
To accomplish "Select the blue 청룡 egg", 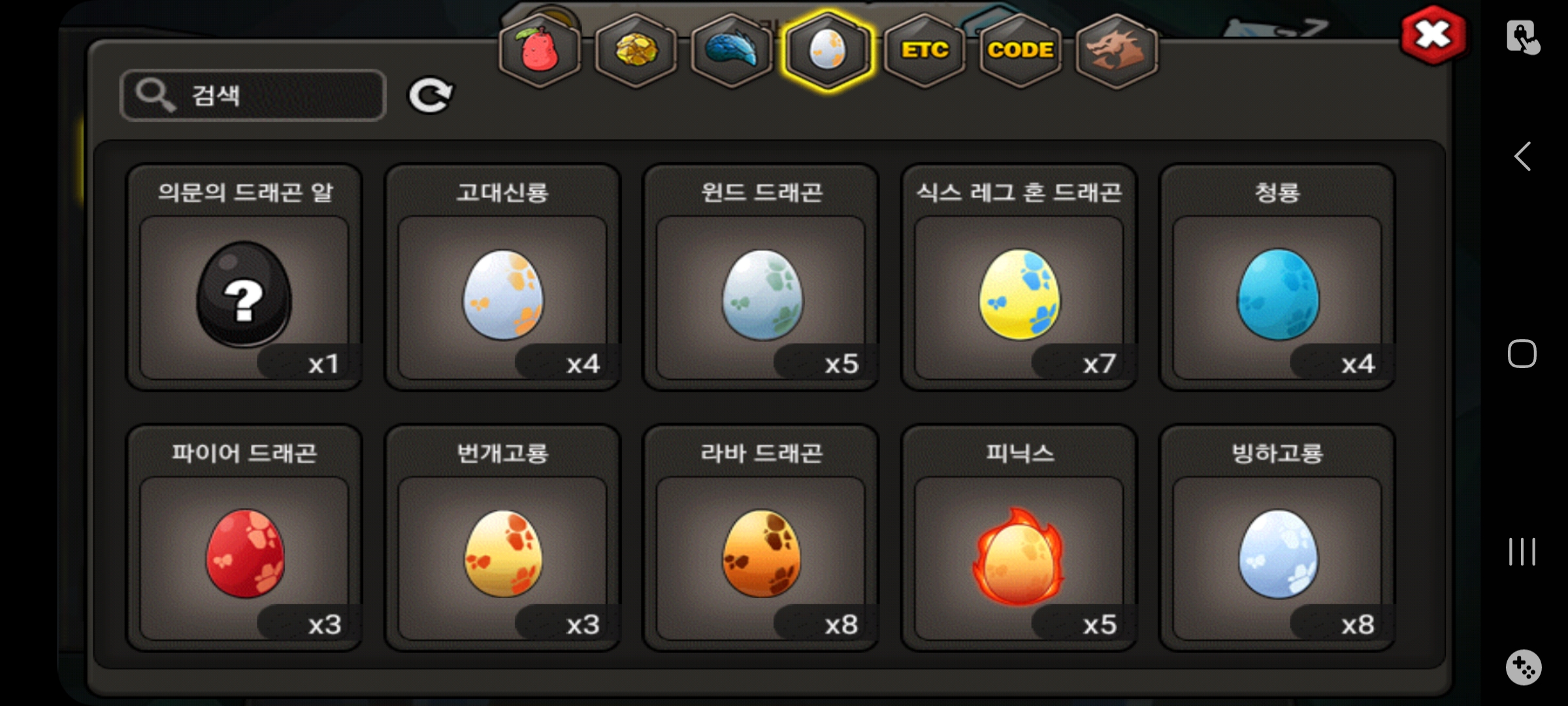I will [x=1277, y=277].
